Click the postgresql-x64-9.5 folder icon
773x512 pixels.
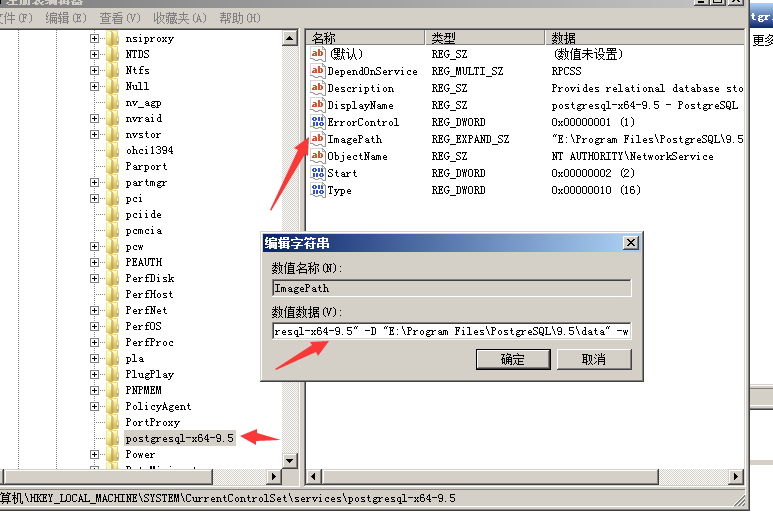(x=113, y=438)
